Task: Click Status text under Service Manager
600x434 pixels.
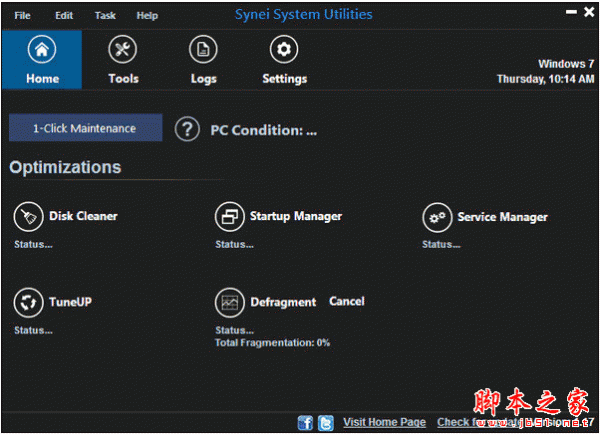Action: coord(441,244)
